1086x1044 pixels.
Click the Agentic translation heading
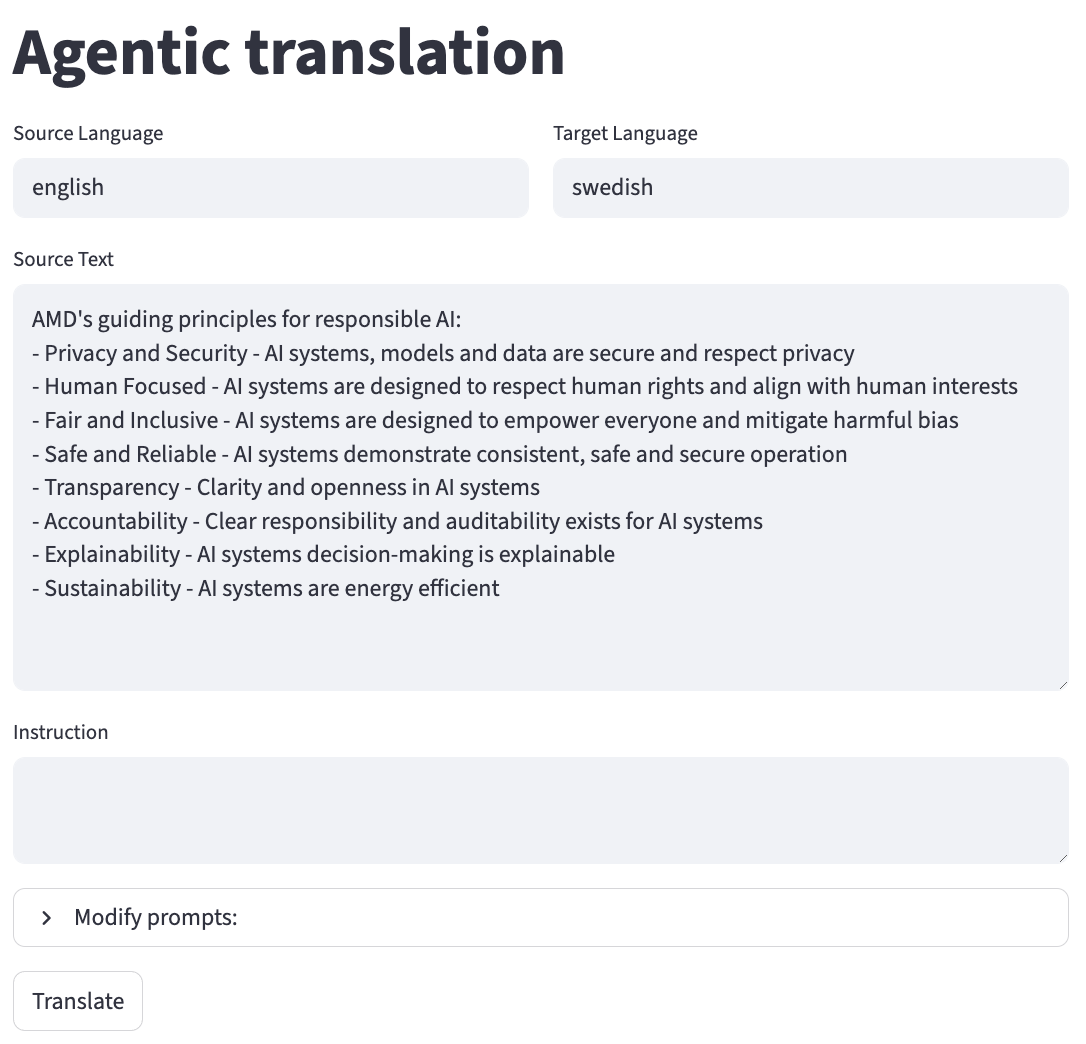289,52
